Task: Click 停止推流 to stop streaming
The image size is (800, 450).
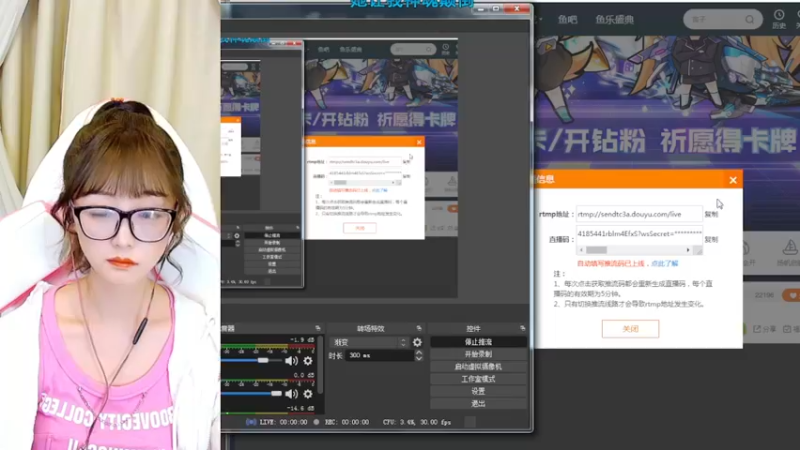Action: 478,342
